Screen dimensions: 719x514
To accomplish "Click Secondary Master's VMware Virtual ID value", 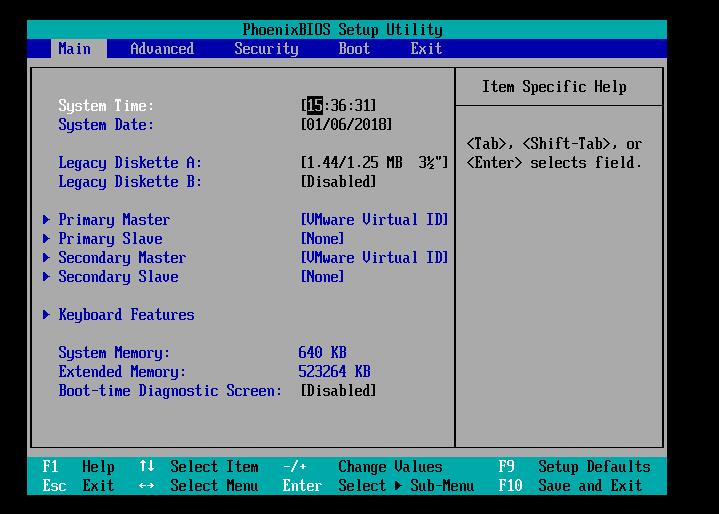I will [374, 258].
